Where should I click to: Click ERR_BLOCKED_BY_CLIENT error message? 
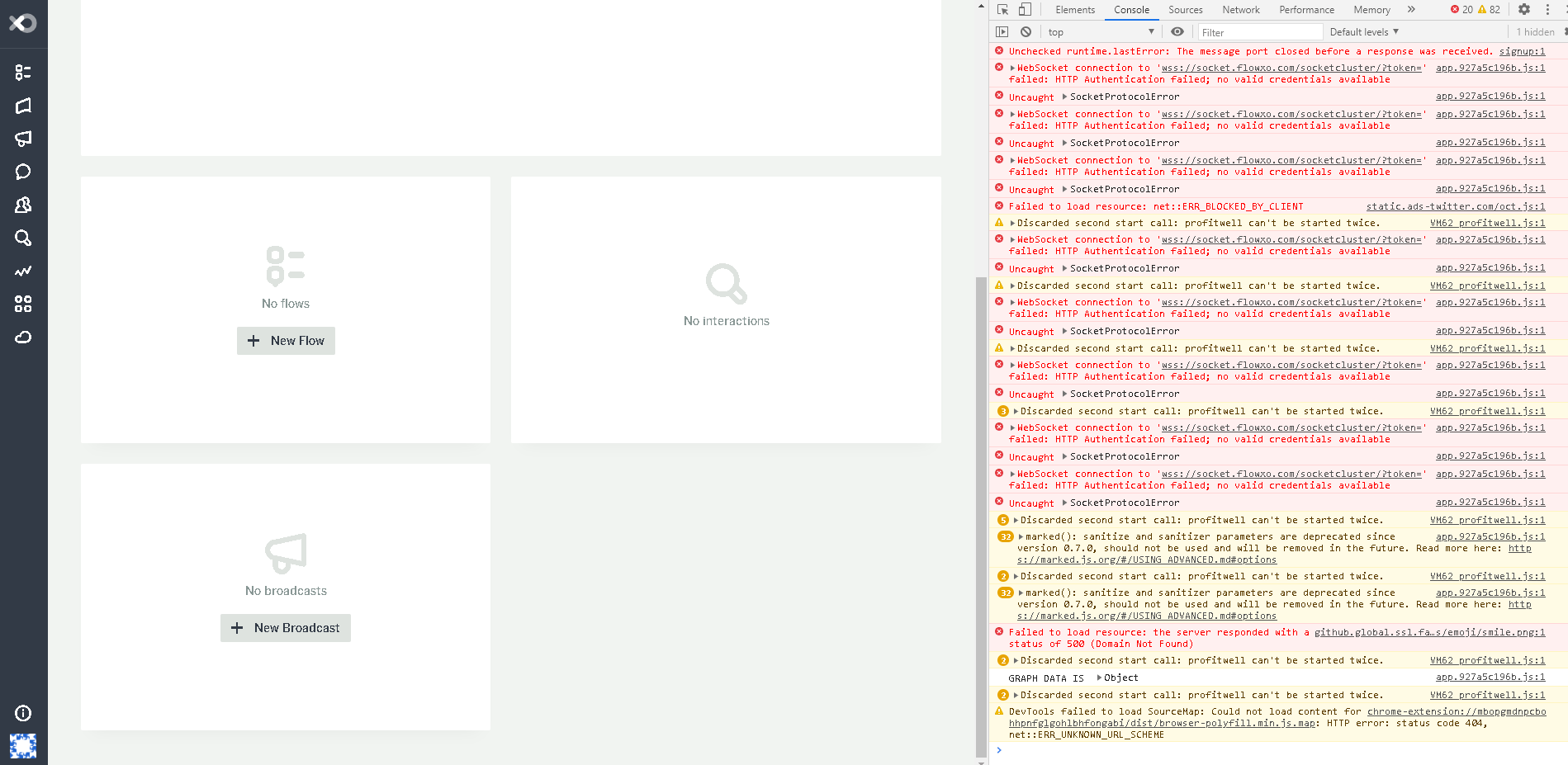[1156, 206]
